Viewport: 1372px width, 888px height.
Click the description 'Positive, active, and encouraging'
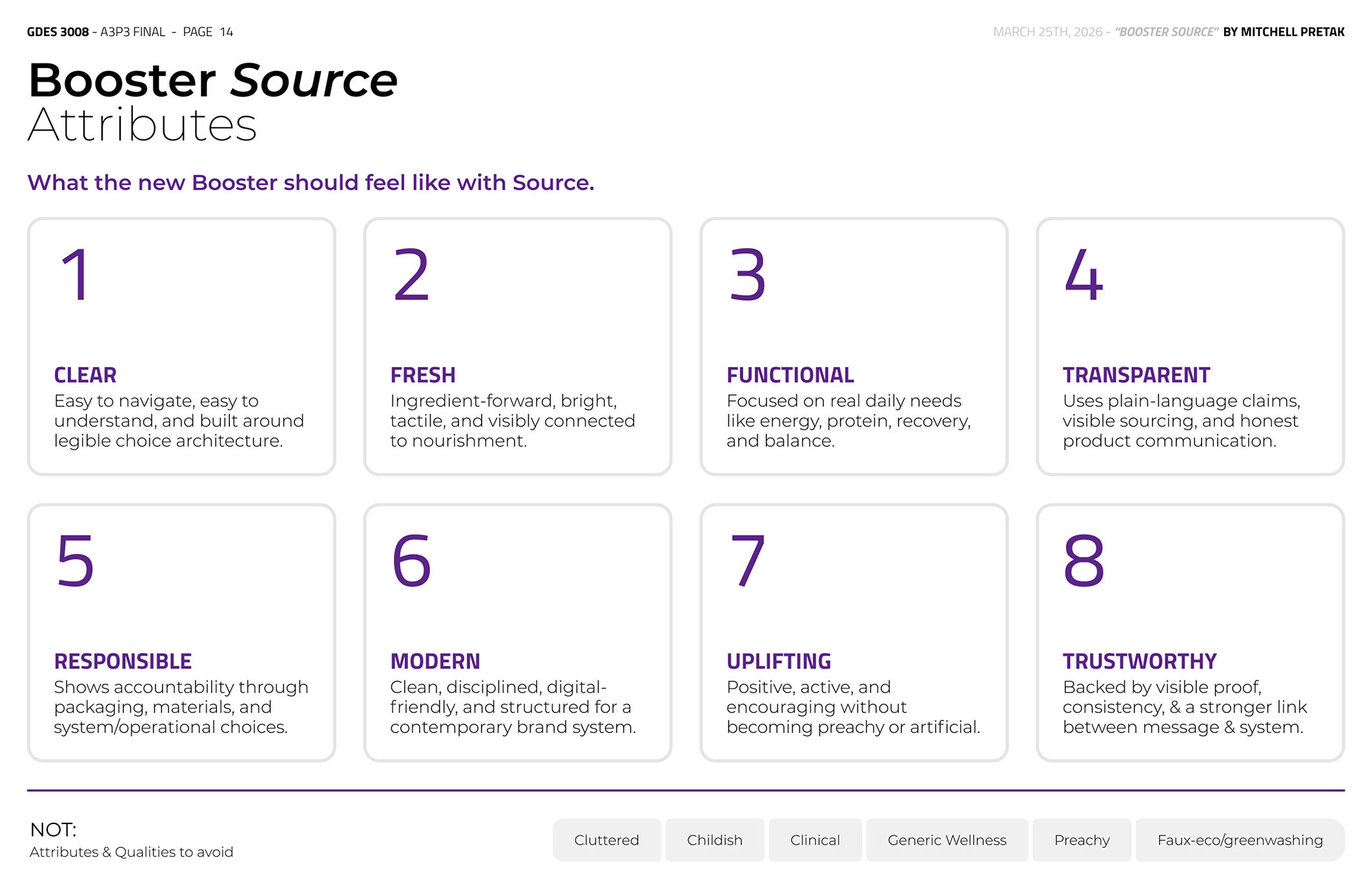pyautogui.click(x=853, y=707)
